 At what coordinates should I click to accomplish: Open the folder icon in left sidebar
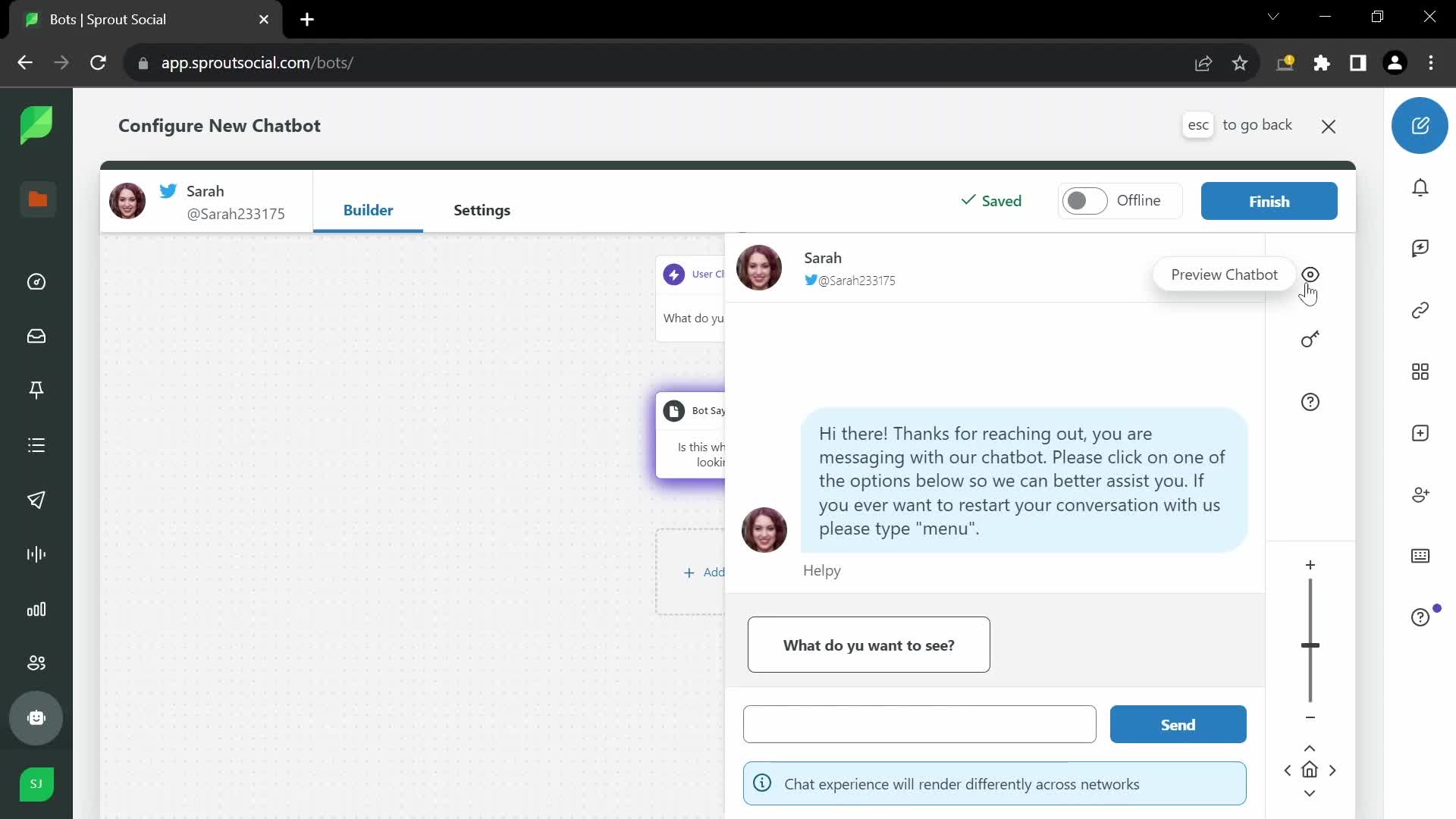click(37, 199)
